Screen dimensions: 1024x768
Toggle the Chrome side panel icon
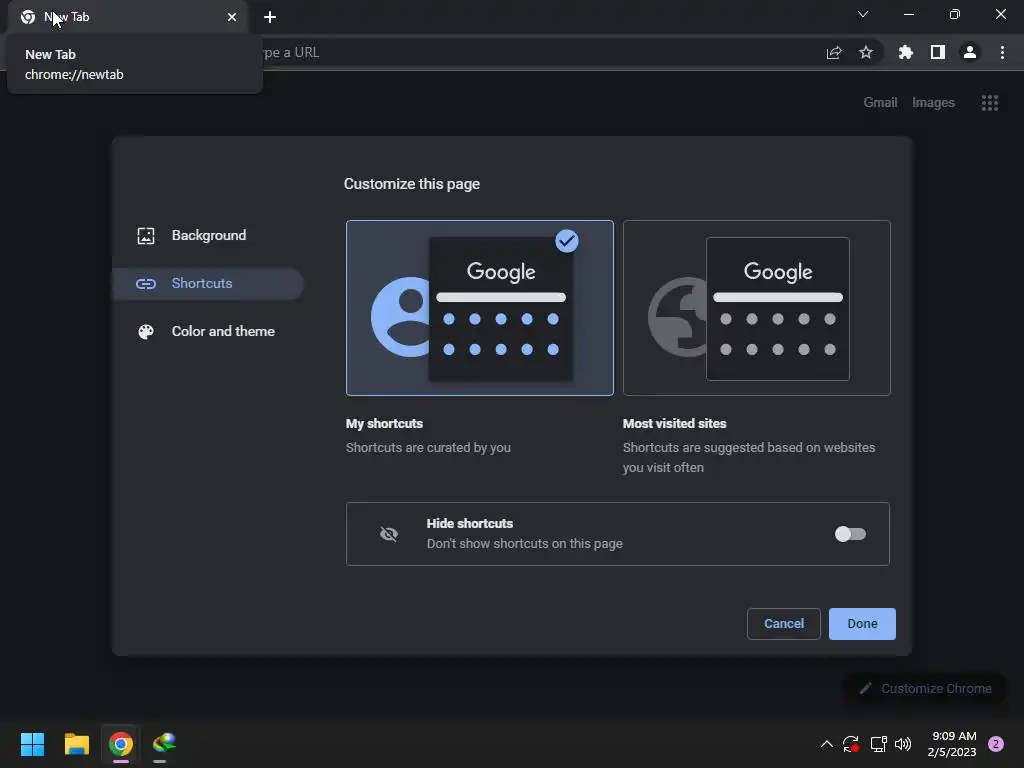coord(937,52)
